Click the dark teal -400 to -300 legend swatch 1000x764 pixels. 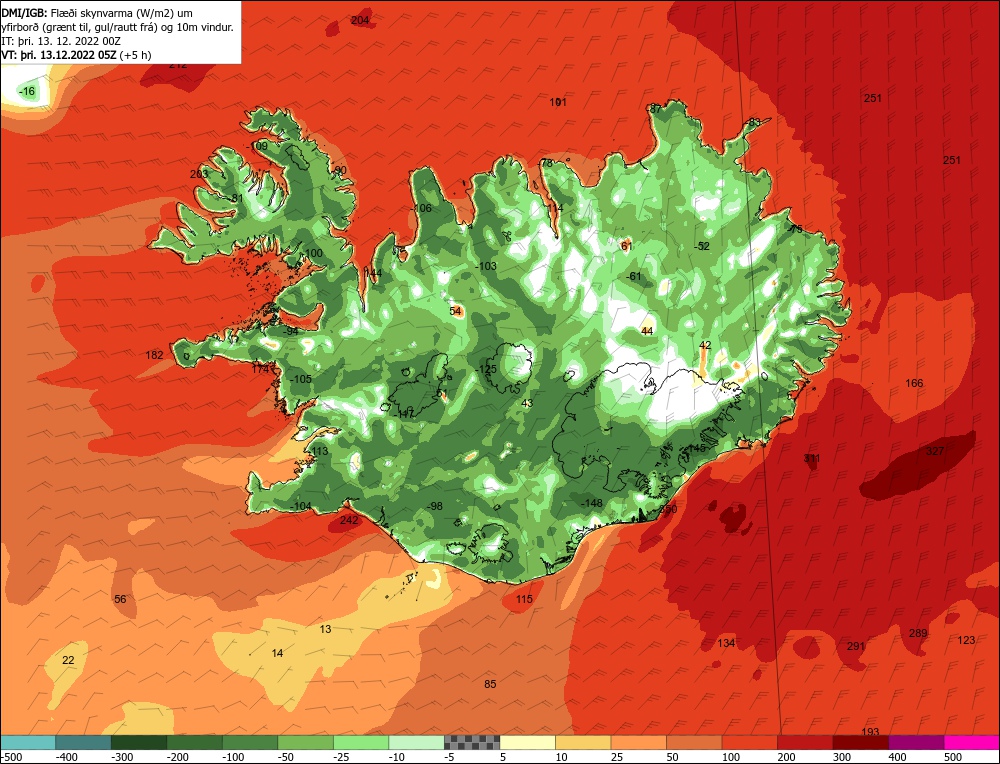[x=84, y=742]
